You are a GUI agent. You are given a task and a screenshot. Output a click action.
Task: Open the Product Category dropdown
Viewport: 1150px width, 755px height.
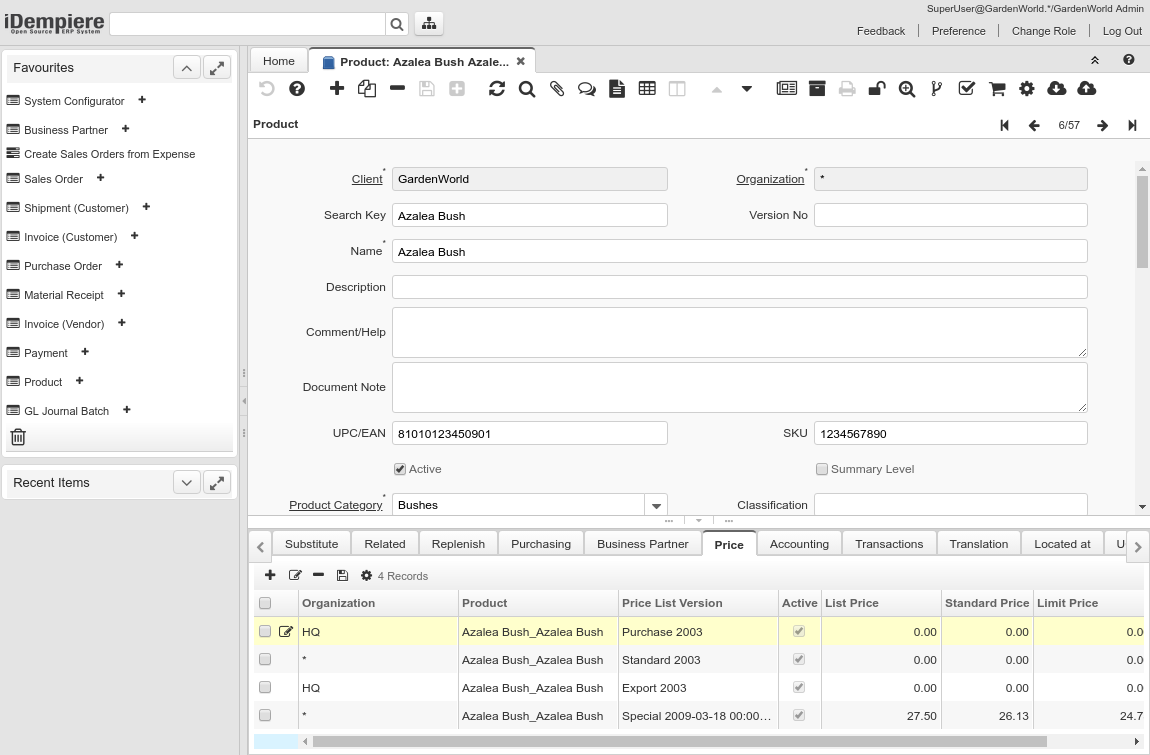[x=656, y=506]
